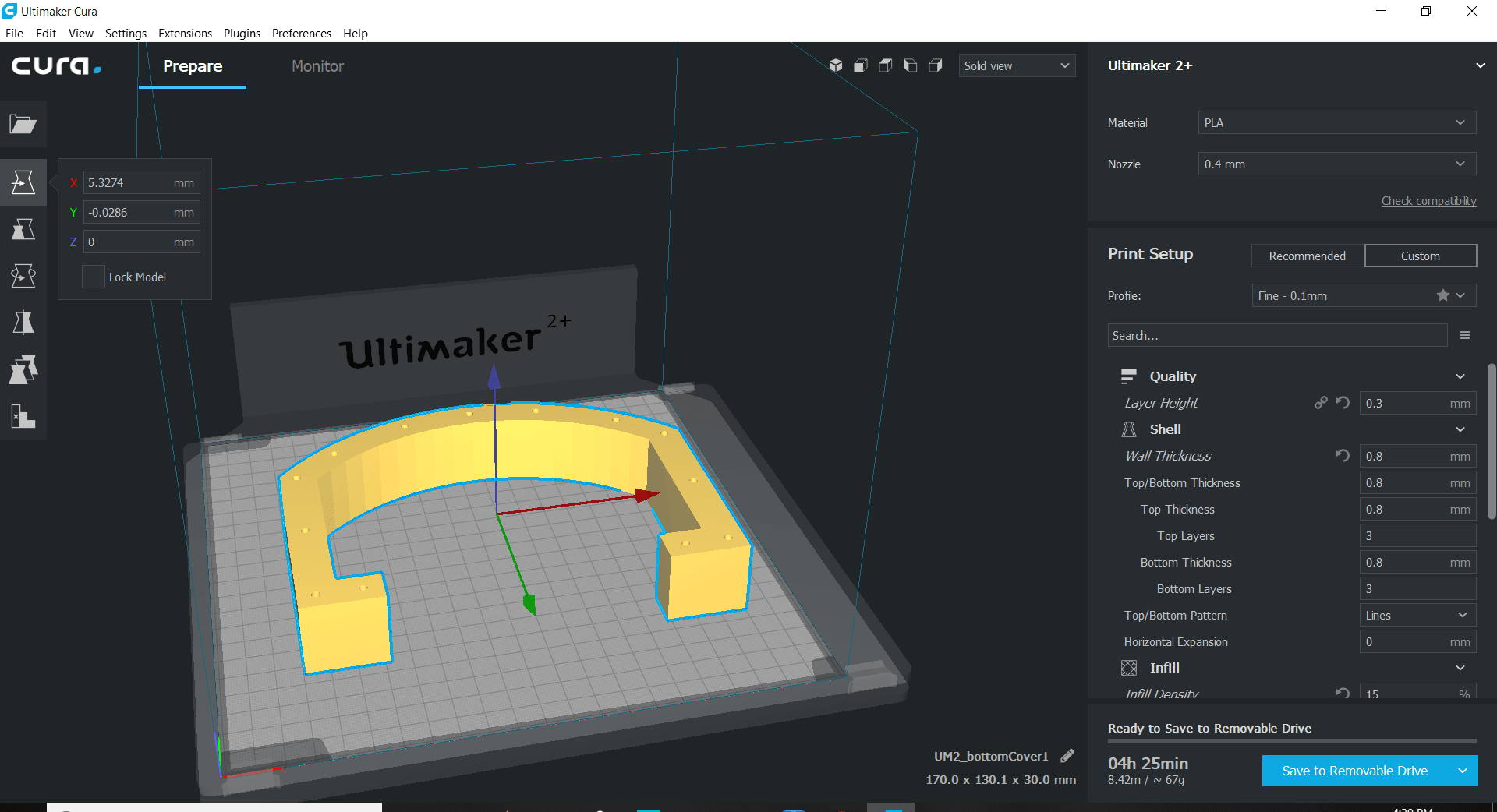This screenshot has height=812, width=1497.
Task: Select the Scale tool
Action: pos(23,229)
